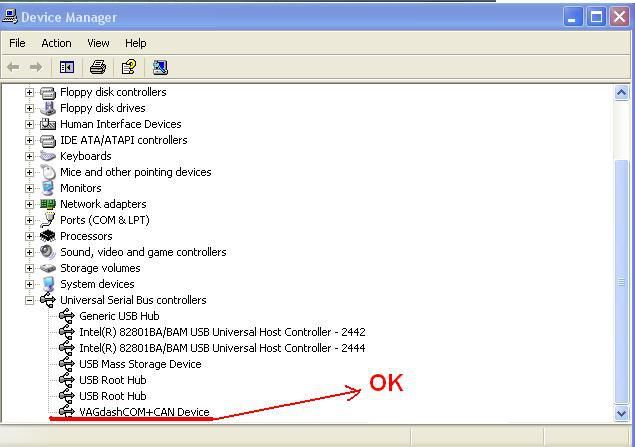Open the View menu

(98, 43)
